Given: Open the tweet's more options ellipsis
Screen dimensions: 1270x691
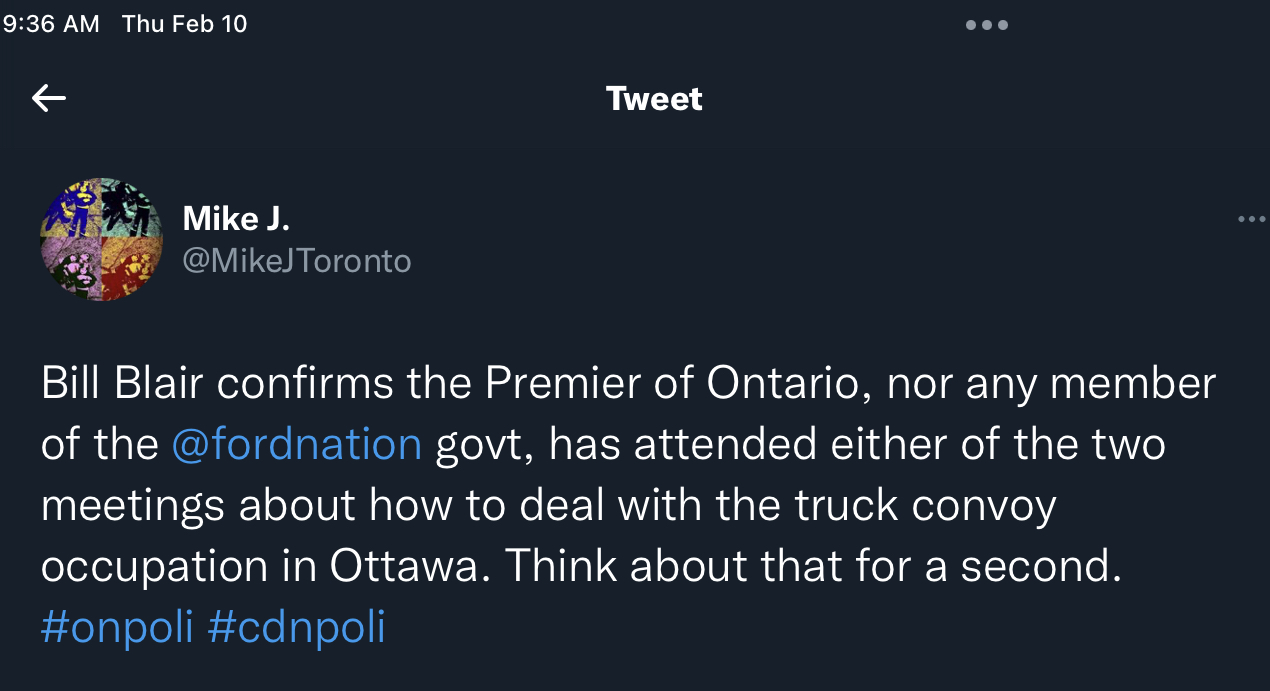Looking at the screenshot, I should 1251,220.
